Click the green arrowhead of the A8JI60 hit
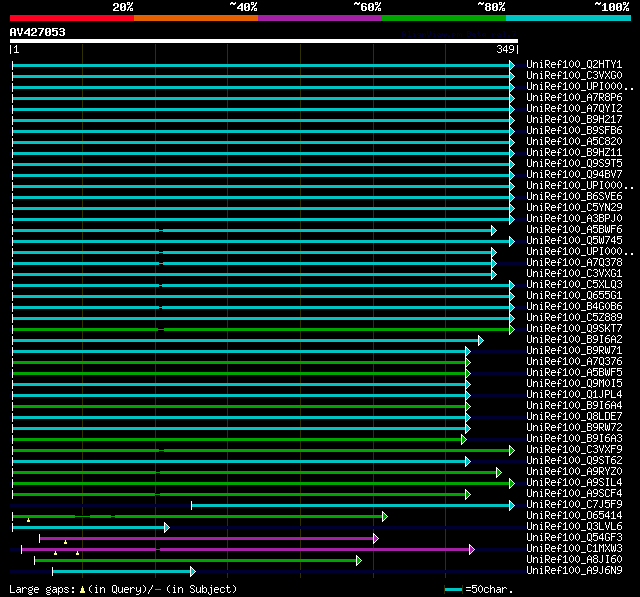 [x=358, y=560]
